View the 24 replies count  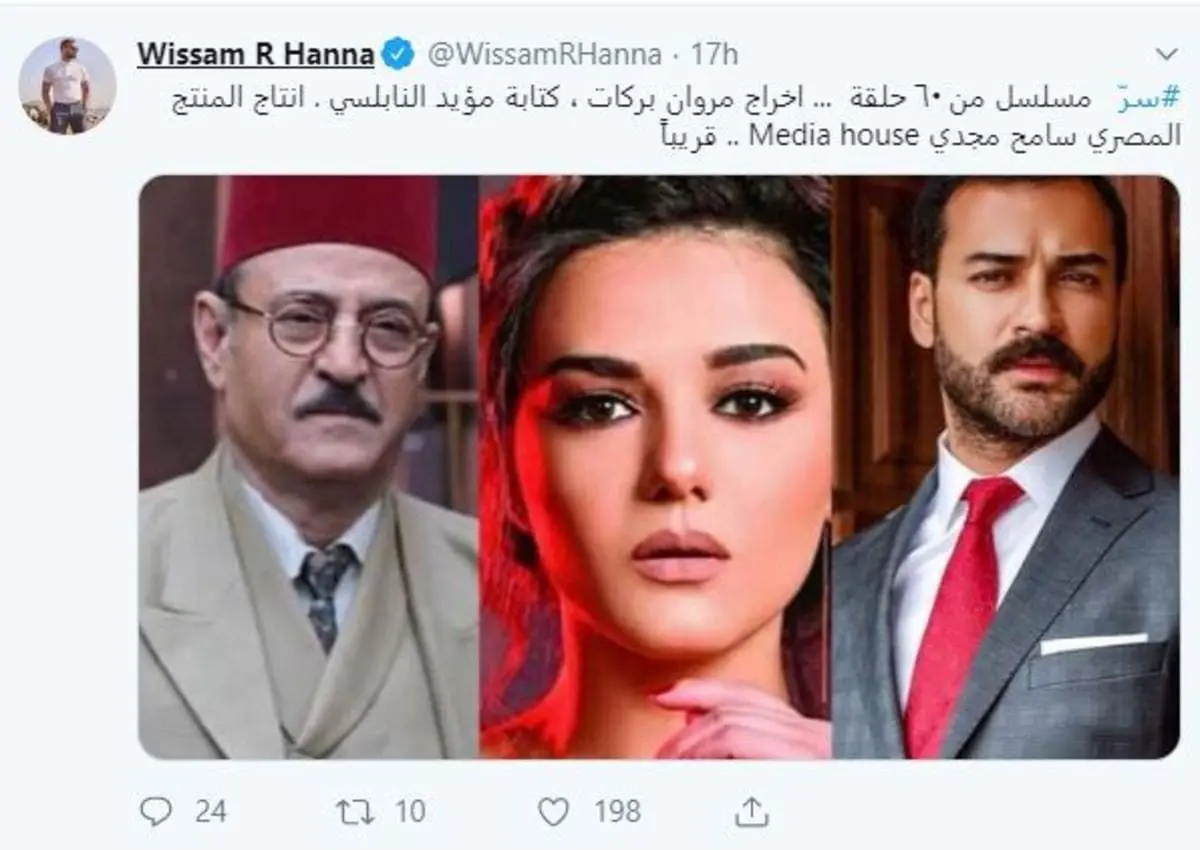[210, 811]
